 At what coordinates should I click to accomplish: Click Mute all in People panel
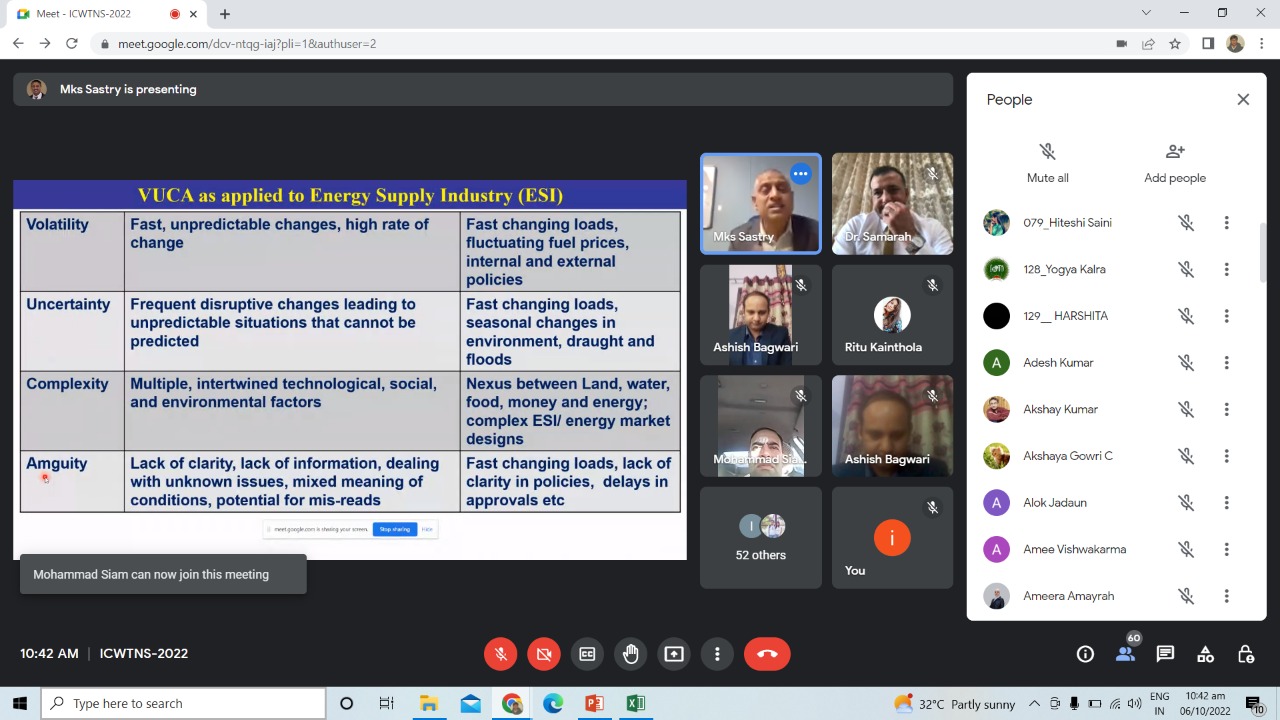coord(1047,162)
